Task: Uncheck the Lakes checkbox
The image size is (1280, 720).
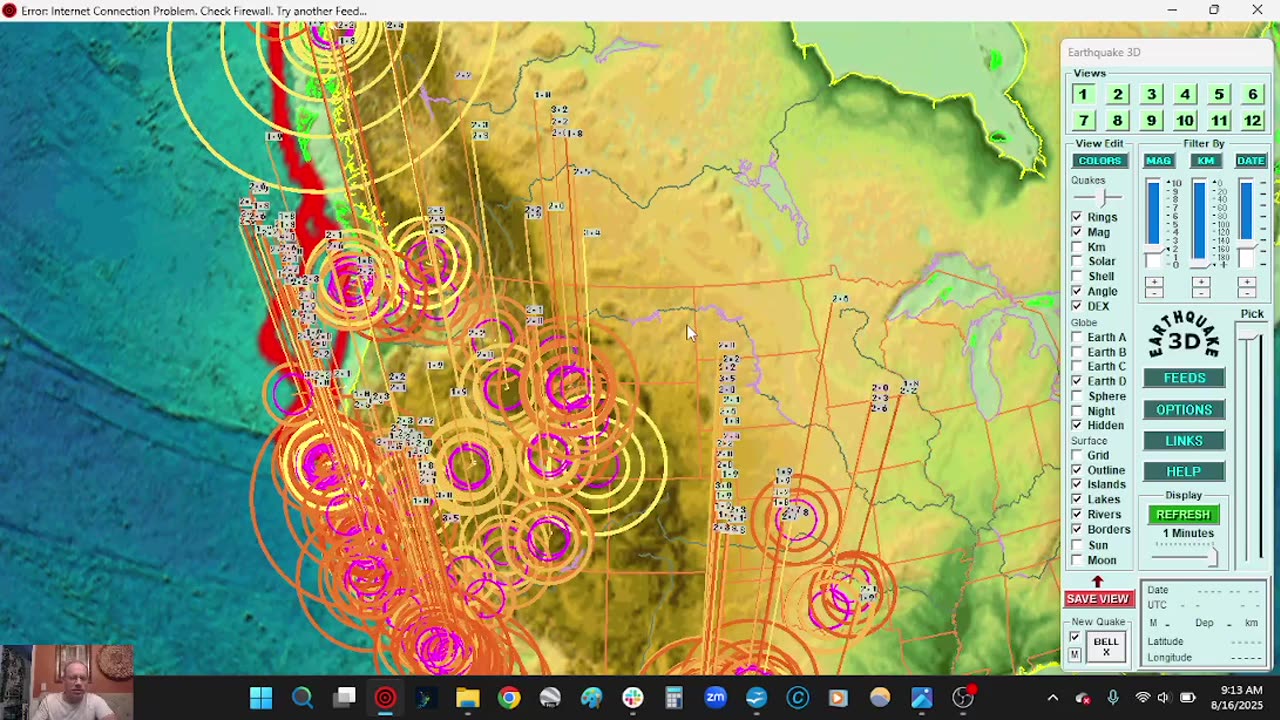Action: coord(1077,499)
